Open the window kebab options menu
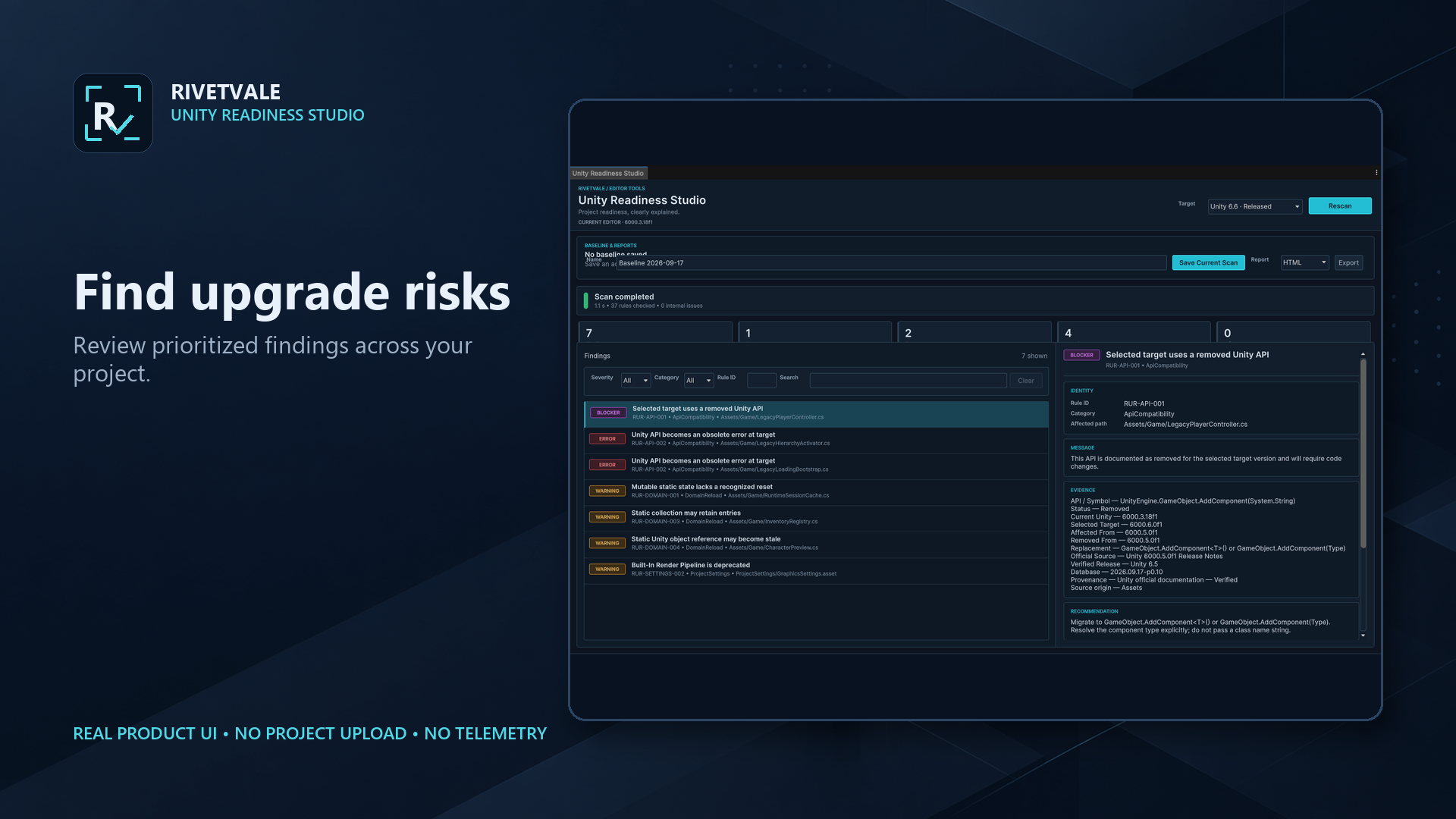This screenshot has width=1456, height=819. click(1376, 173)
